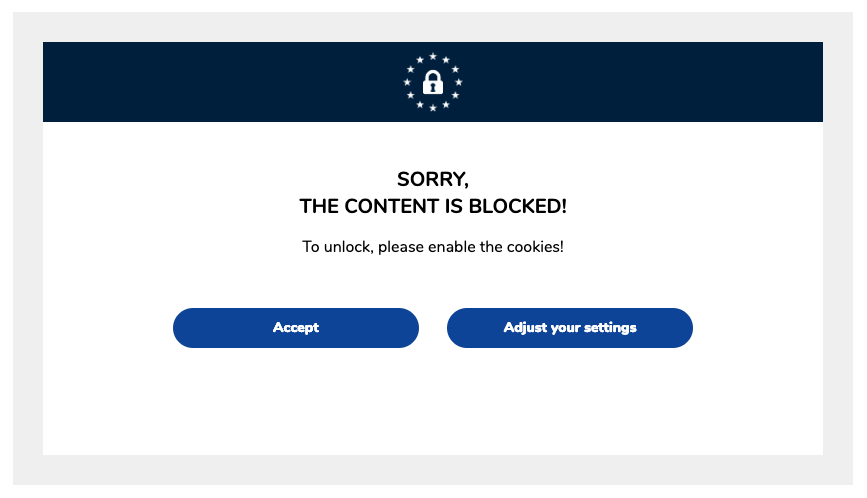Click the word "BLOCKED!" in the heading
The height and width of the screenshot is (498, 867).
(x=518, y=206)
